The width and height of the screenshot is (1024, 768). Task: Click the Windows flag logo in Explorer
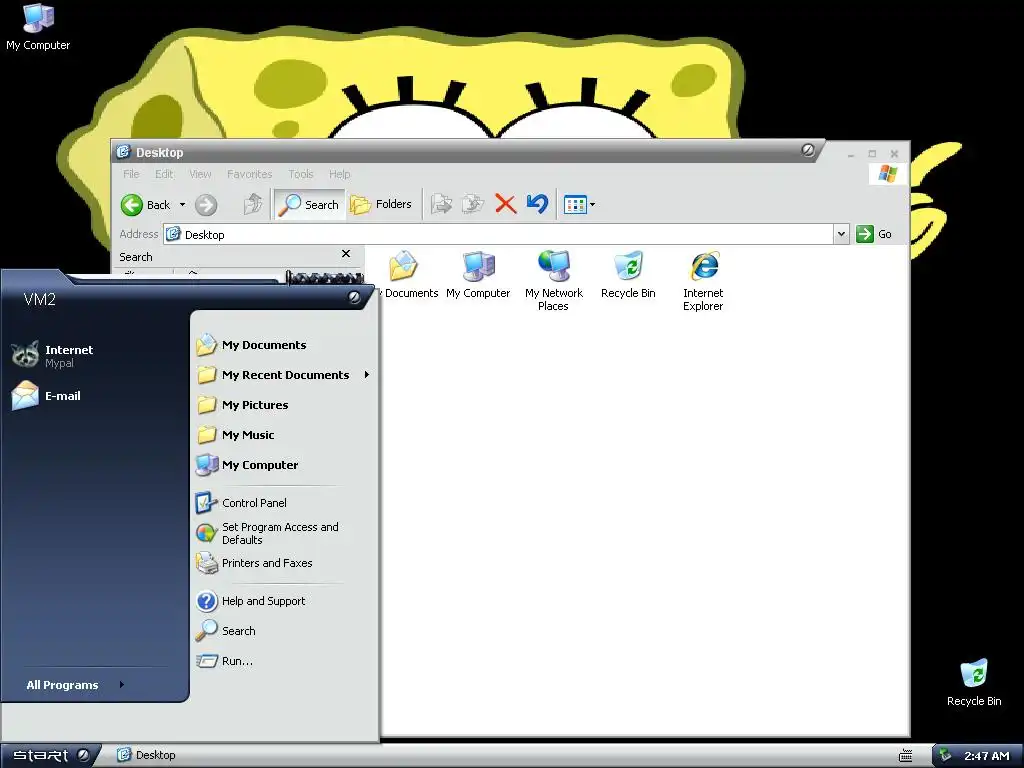888,173
